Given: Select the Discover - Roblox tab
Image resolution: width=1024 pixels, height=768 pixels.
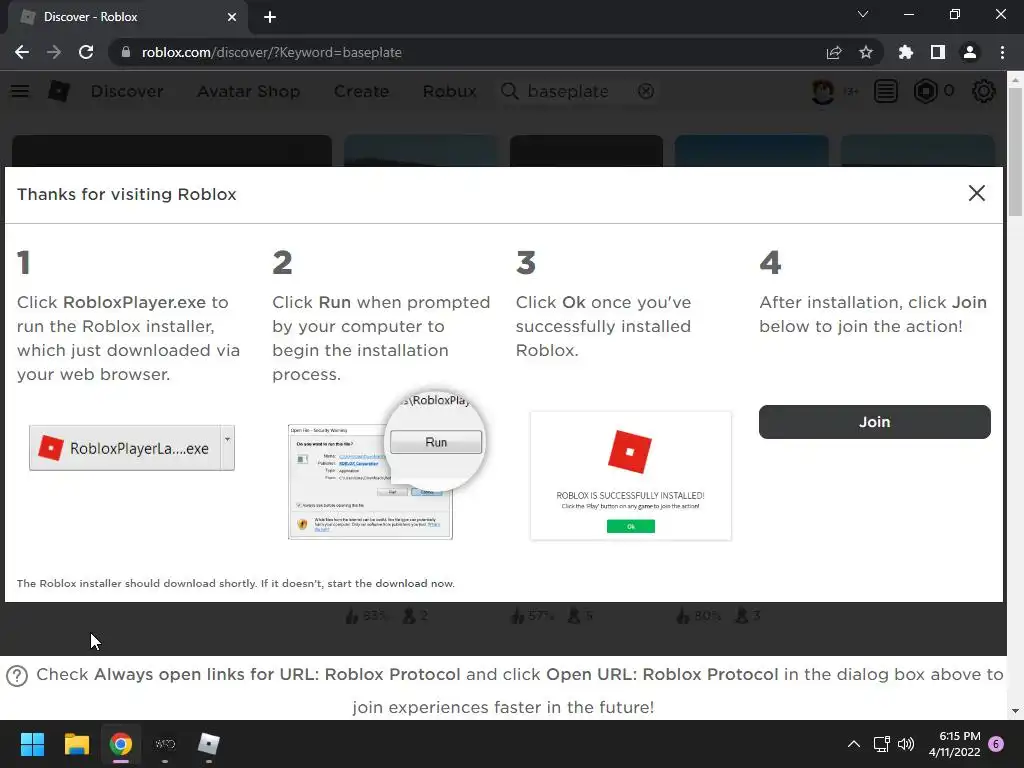Looking at the screenshot, I should tap(128, 17).
